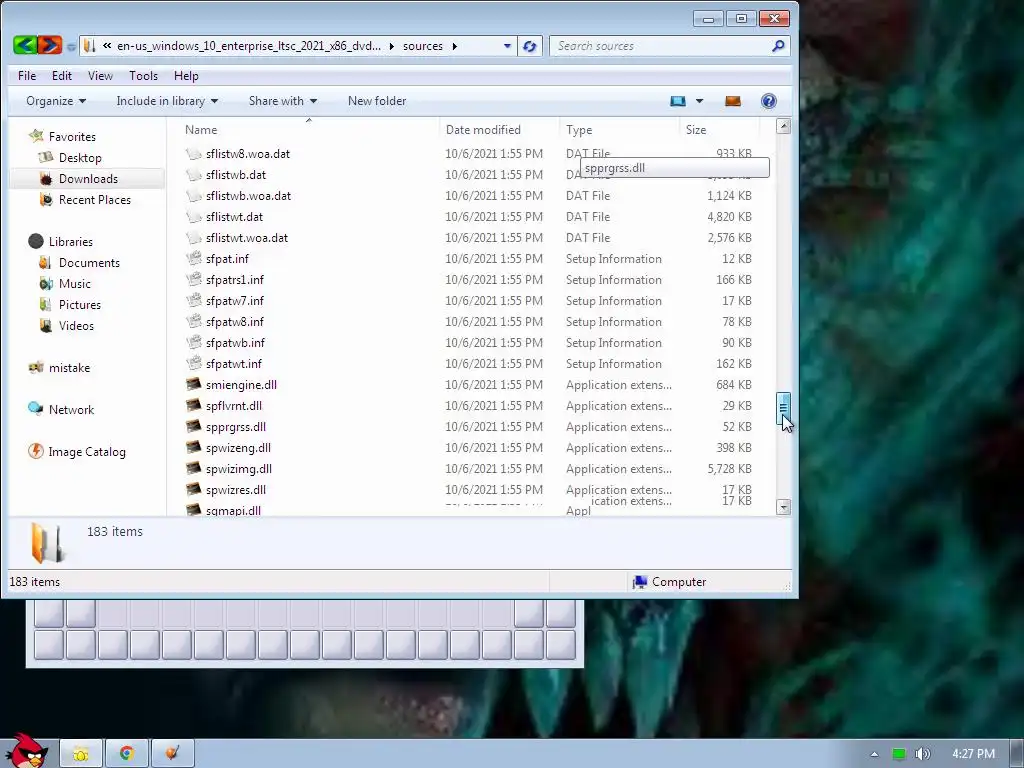1024x768 pixels.
Task: Click the scrollbar down arrow
Action: 783,507
